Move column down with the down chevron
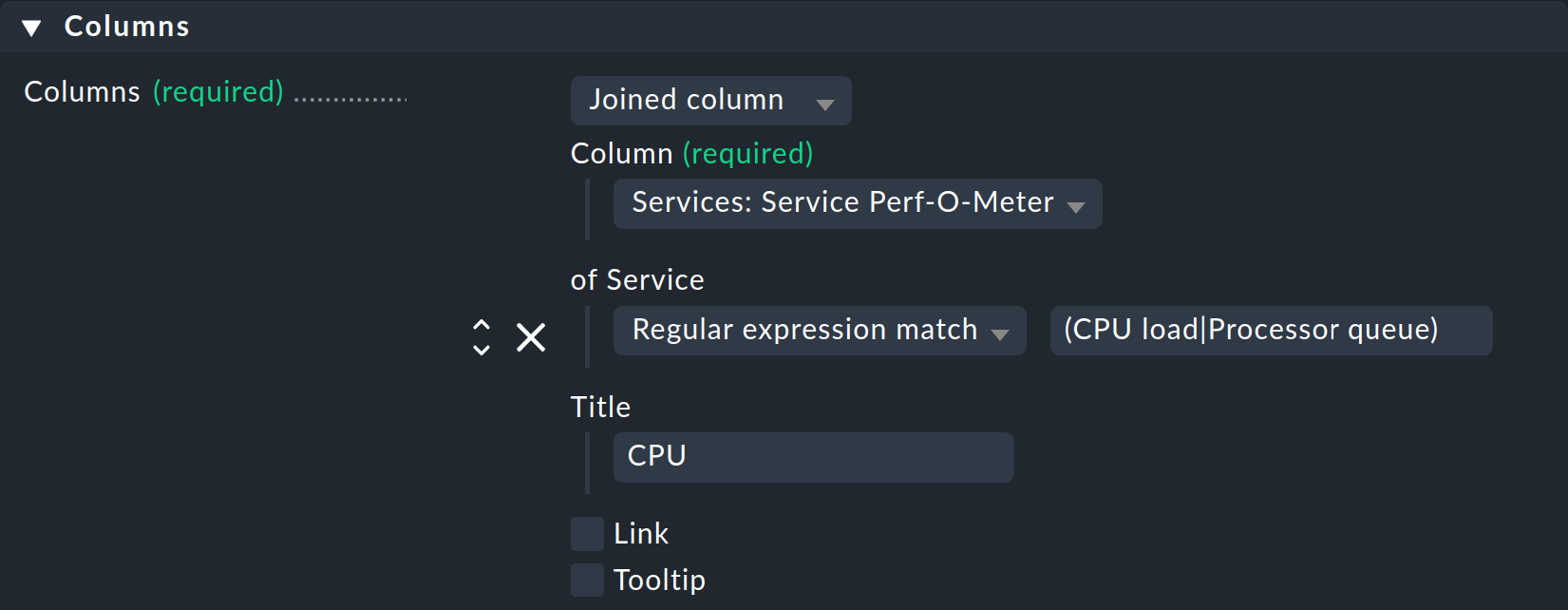This screenshot has width=1568, height=610. click(482, 350)
